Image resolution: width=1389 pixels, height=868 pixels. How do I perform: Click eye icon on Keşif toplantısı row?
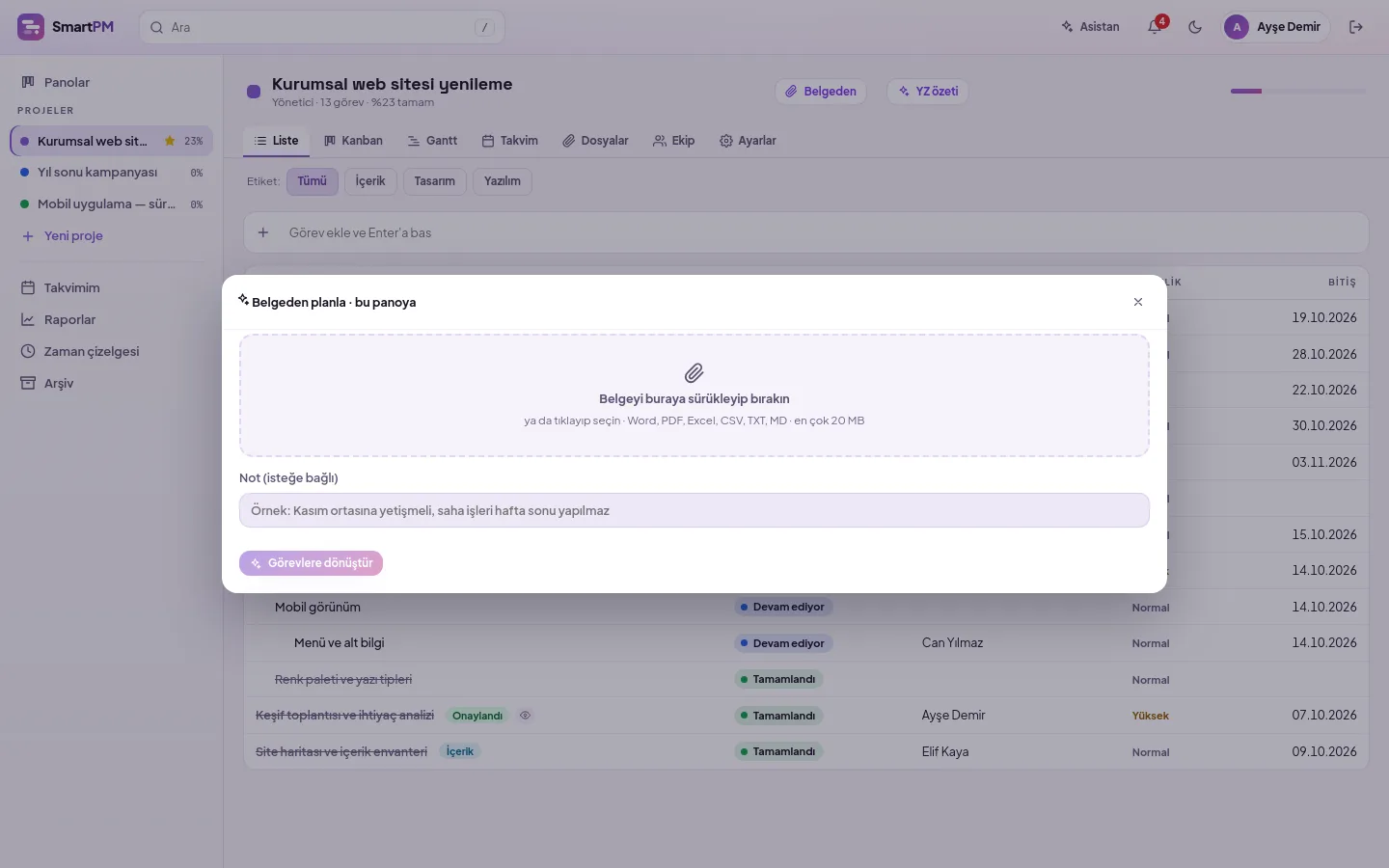526,716
